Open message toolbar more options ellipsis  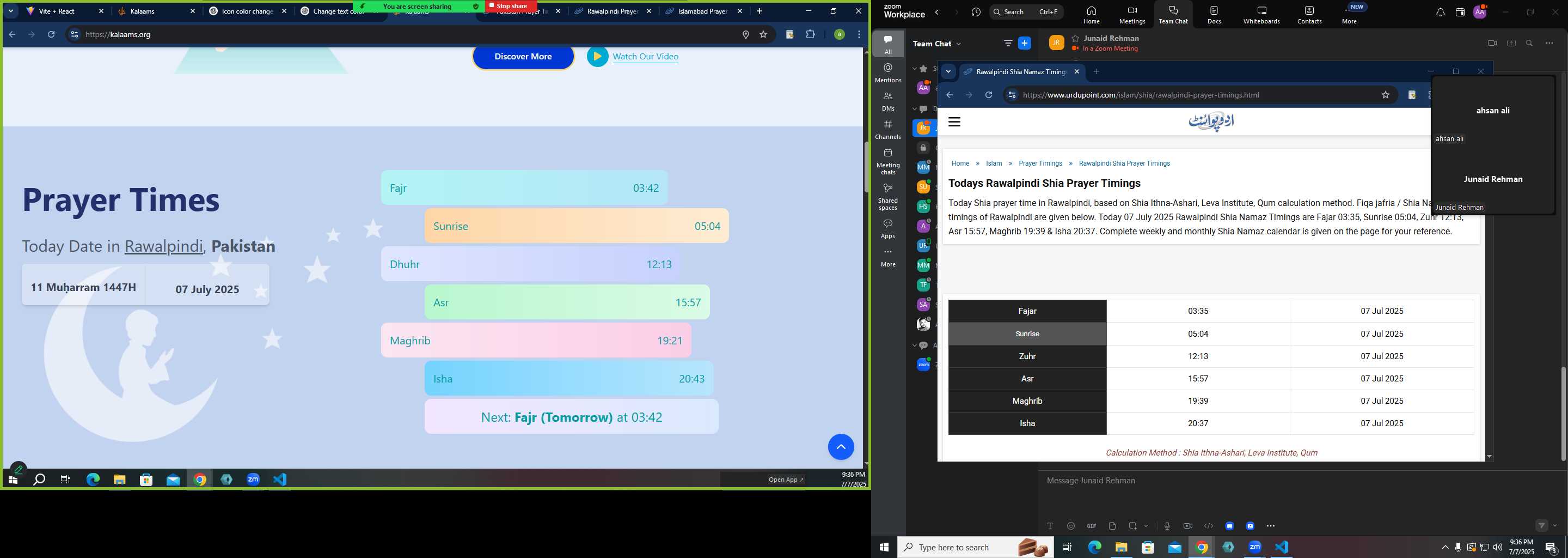click(1270, 526)
